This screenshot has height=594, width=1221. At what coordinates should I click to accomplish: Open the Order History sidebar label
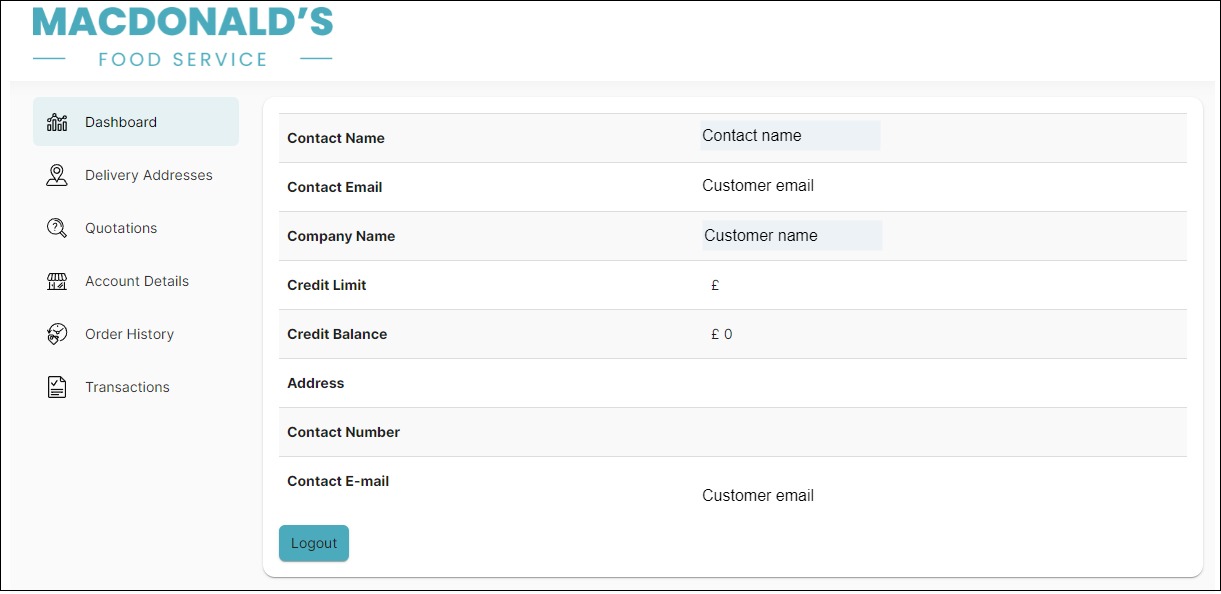(x=129, y=334)
